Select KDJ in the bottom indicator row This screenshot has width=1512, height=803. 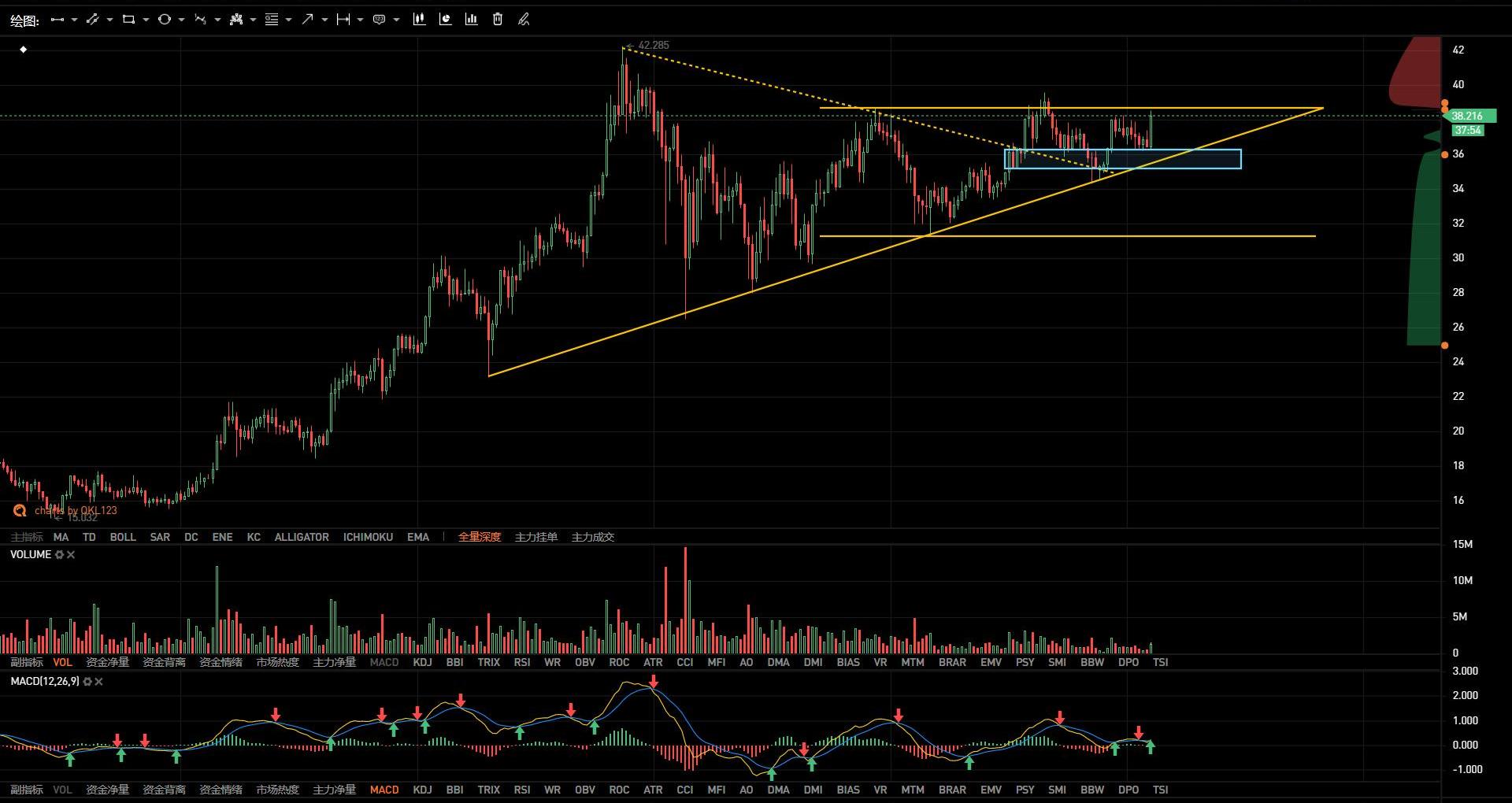point(423,790)
